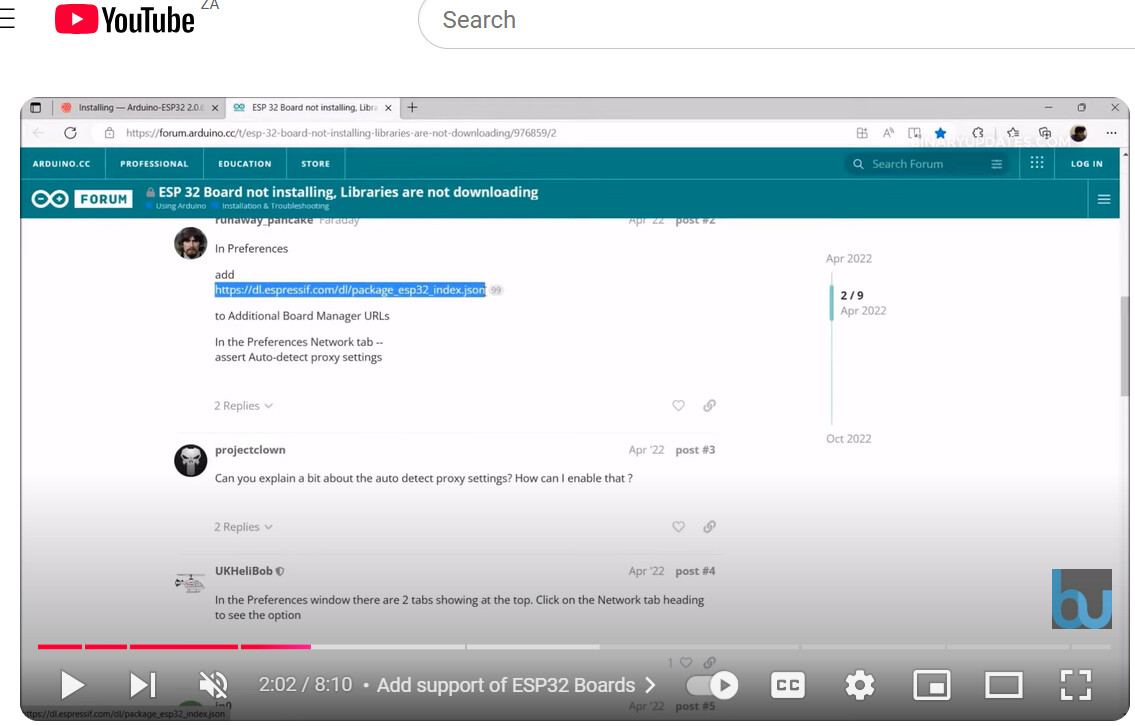The height and width of the screenshot is (726, 1135).
Task: Go back in the browser
Action: [x=38, y=133]
